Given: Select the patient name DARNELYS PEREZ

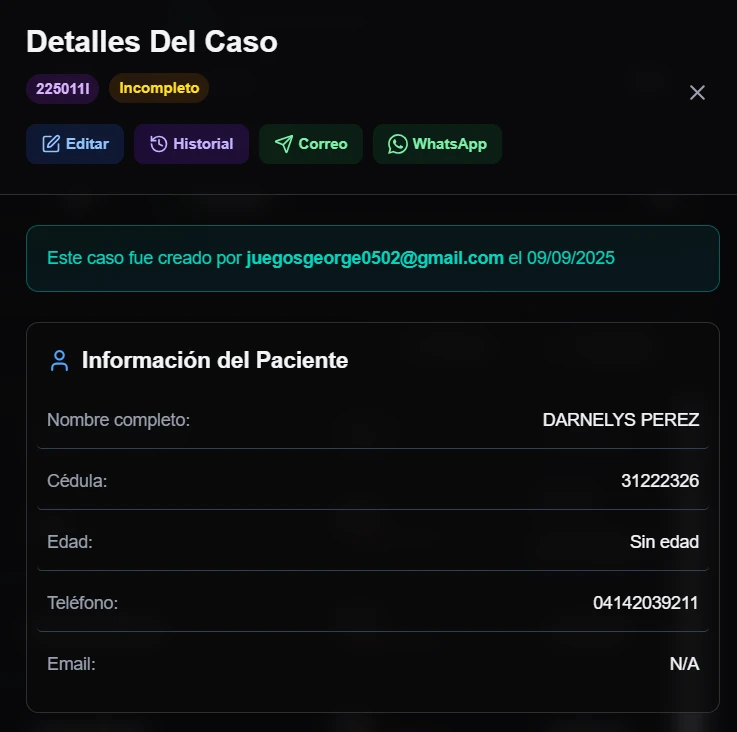Looking at the screenshot, I should click(620, 420).
